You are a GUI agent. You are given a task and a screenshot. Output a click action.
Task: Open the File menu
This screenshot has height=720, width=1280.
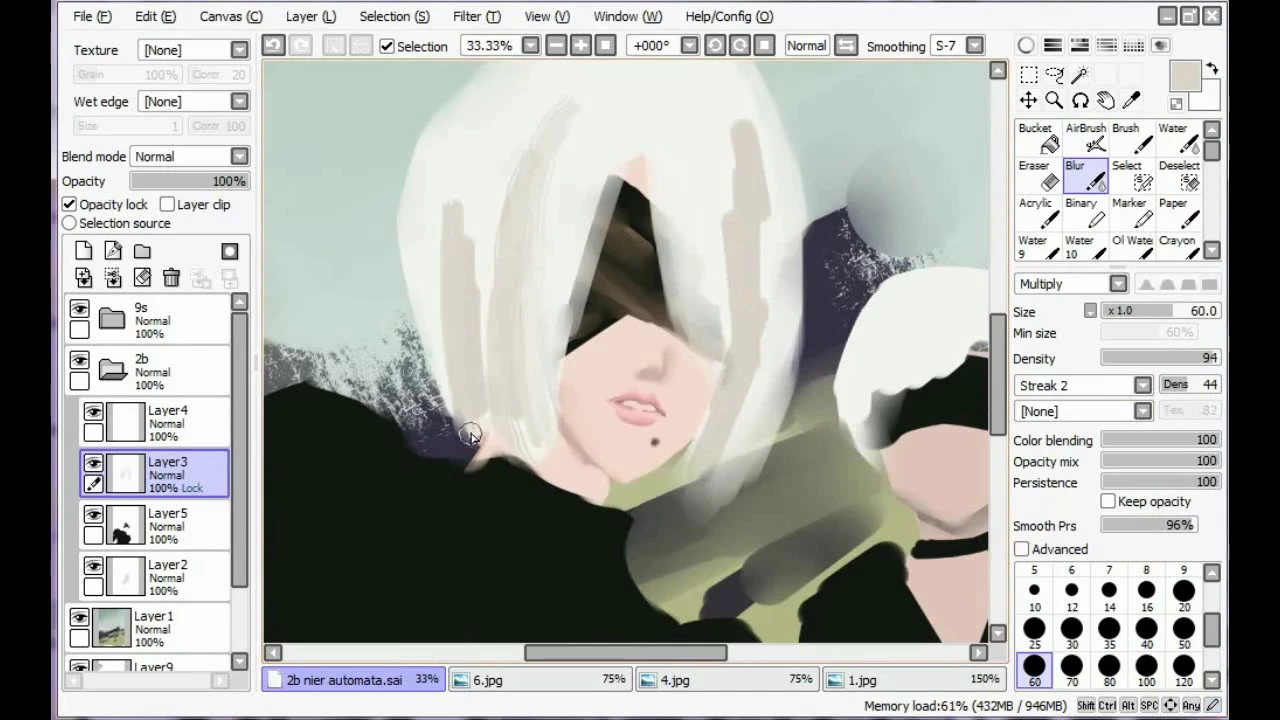(x=93, y=16)
